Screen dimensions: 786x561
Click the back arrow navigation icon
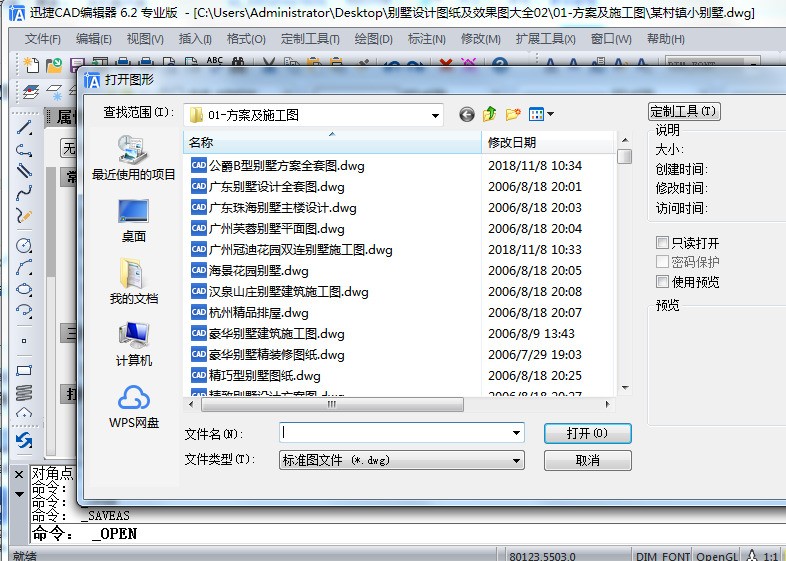pyautogui.click(x=467, y=115)
